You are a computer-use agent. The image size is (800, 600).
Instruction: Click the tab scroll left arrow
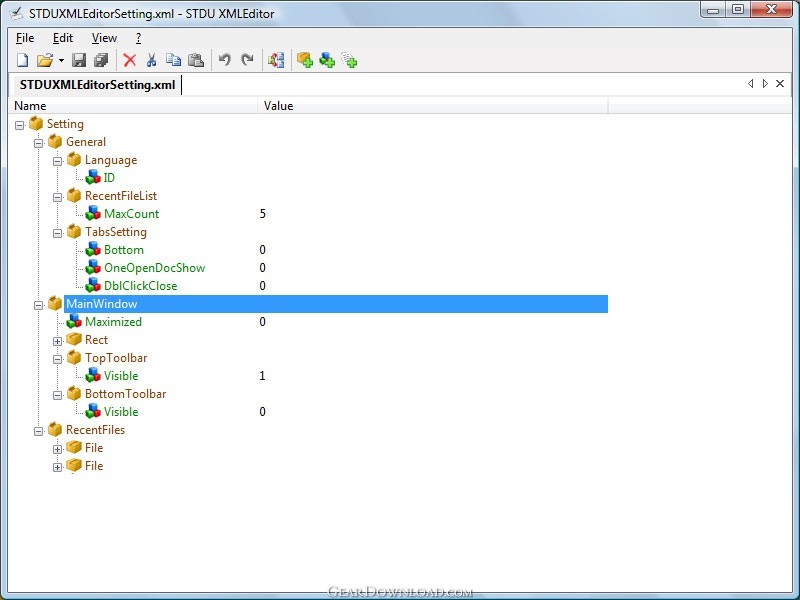point(751,83)
